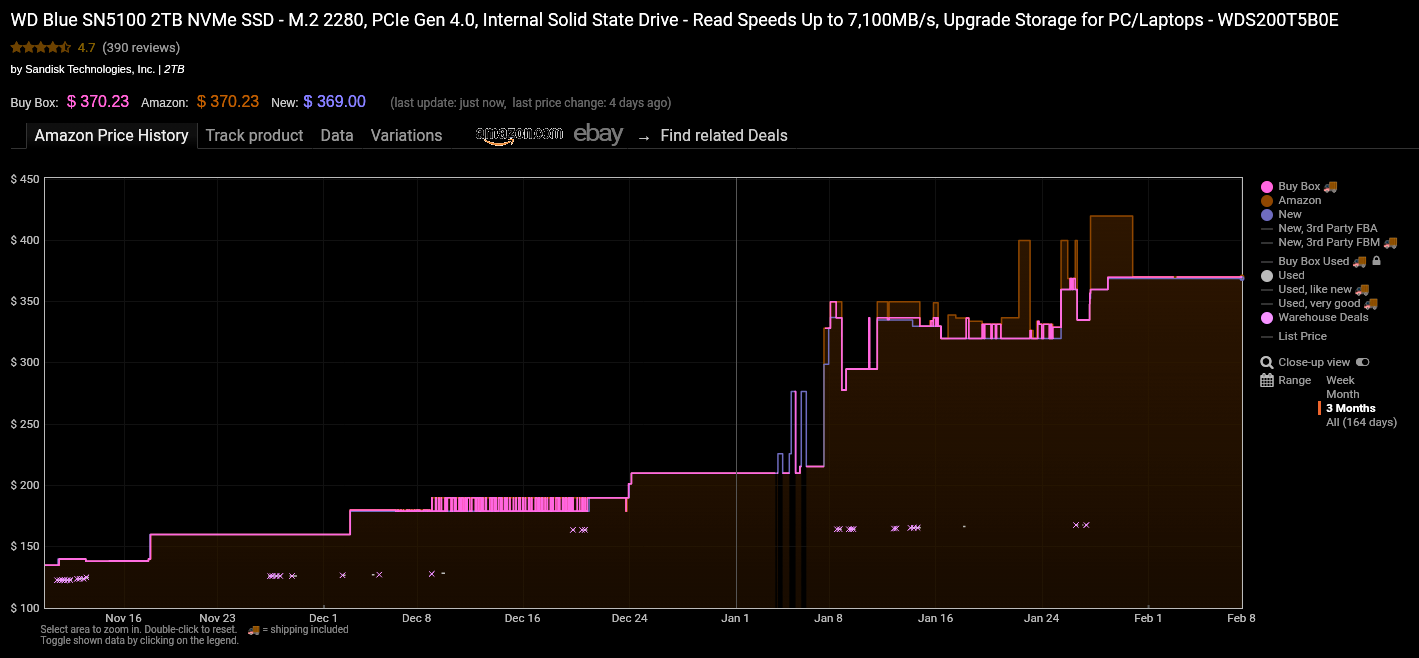The width and height of the screenshot is (1419, 658).
Task: Click the amazon.com logo icon
Action: pyautogui.click(x=517, y=133)
